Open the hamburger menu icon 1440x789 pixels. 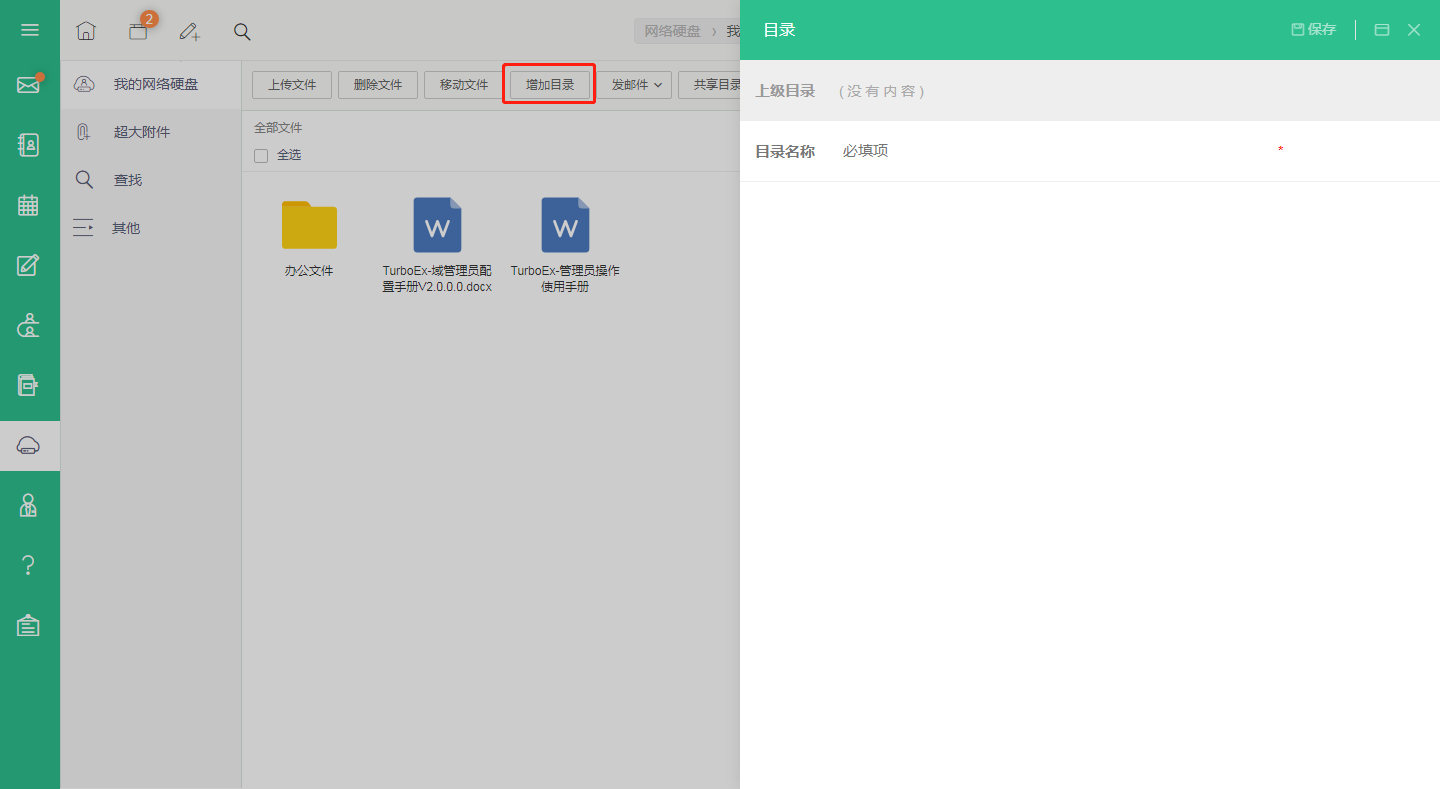pyautogui.click(x=30, y=30)
